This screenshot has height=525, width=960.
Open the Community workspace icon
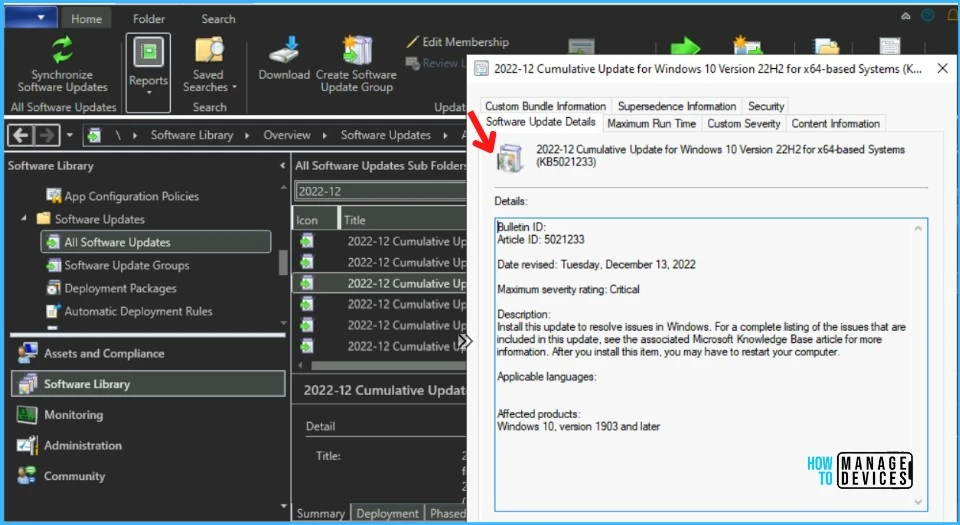27,475
